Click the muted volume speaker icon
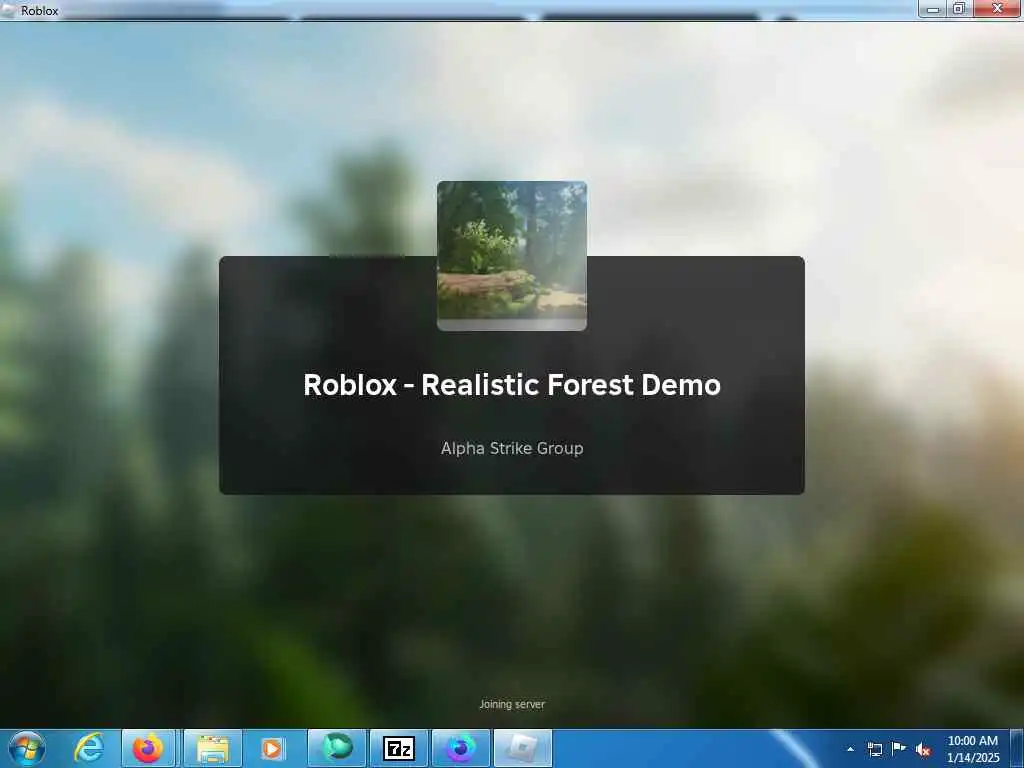 (x=923, y=750)
